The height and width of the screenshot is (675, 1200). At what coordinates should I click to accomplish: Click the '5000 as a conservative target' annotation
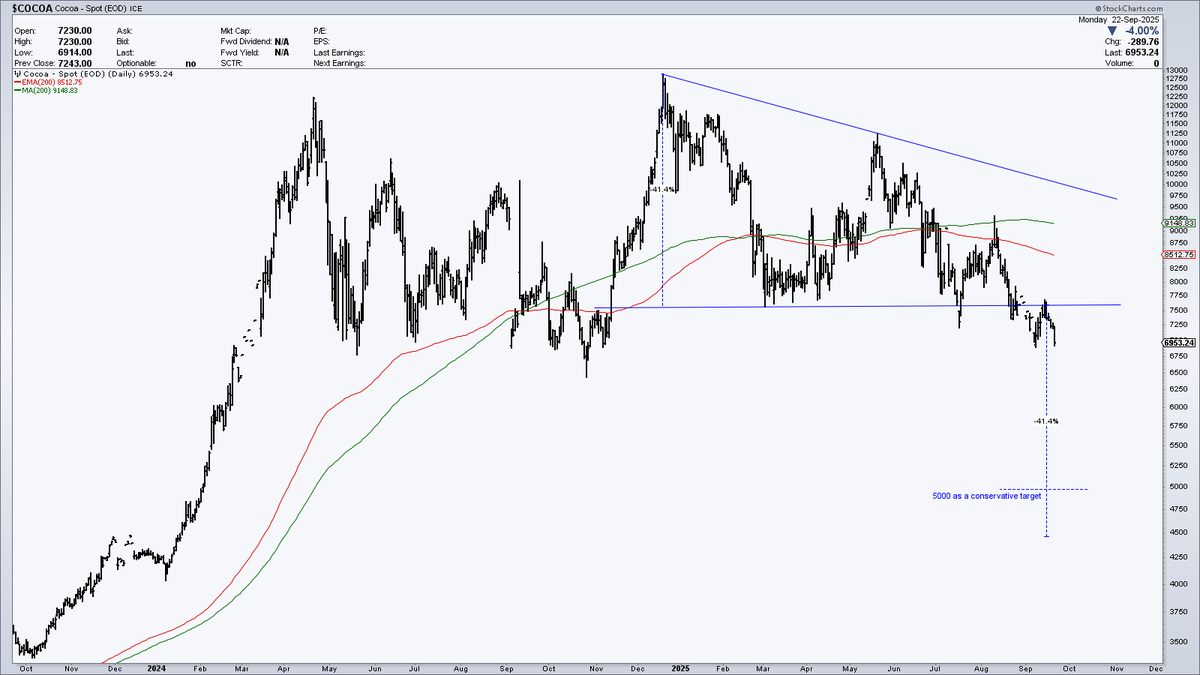coord(986,495)
